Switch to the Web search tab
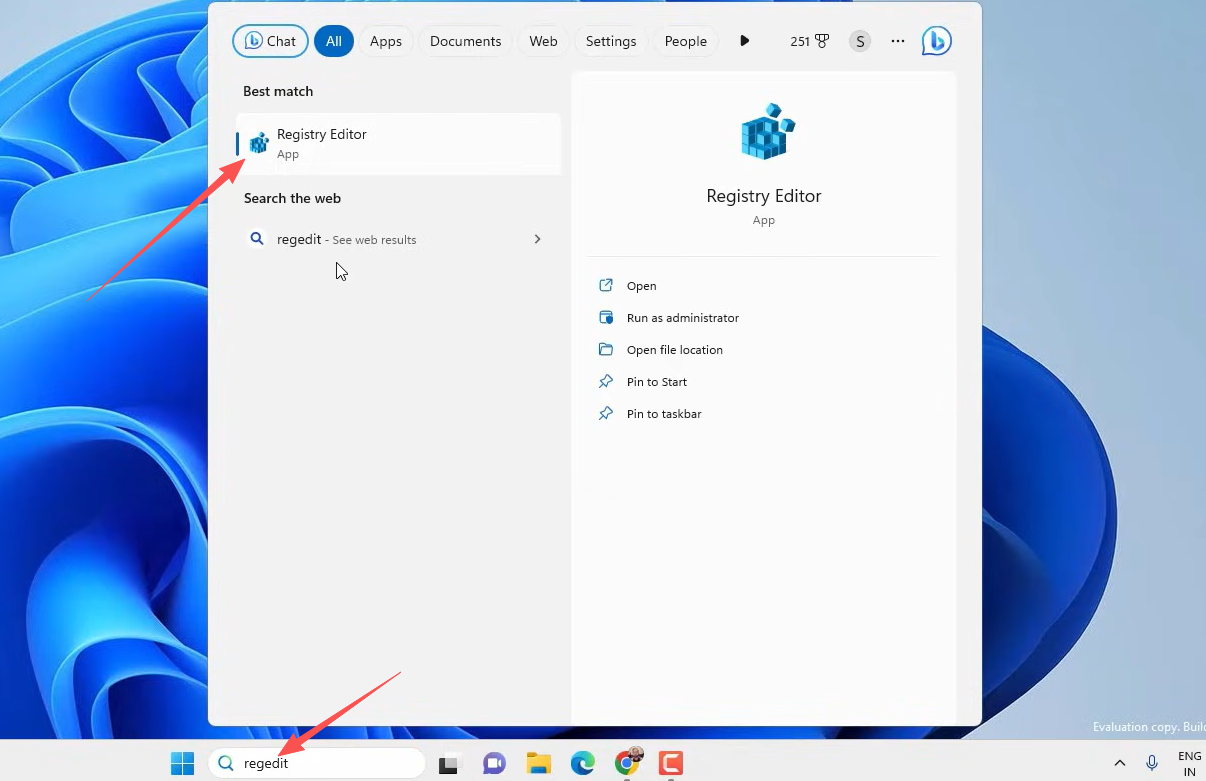The image size is (1206, 781). 543,41
